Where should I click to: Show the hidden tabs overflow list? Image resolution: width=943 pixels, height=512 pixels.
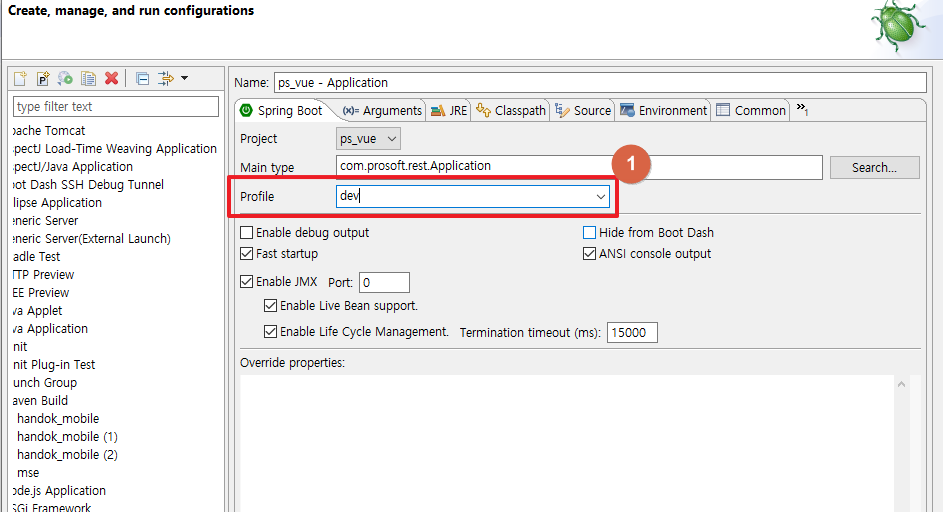click(x=802, y=109)
